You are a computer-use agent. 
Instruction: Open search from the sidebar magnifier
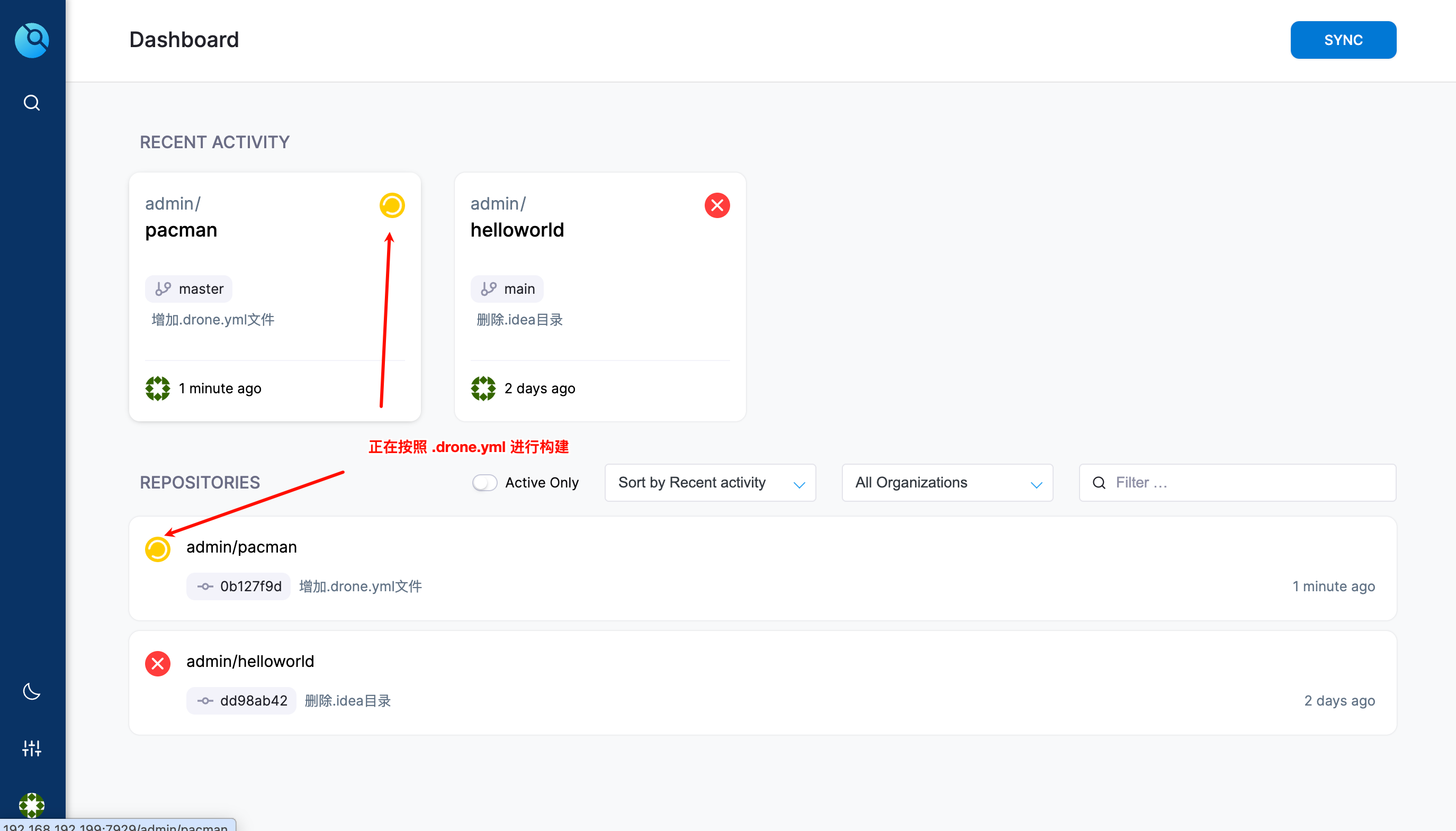pos(31,103)
